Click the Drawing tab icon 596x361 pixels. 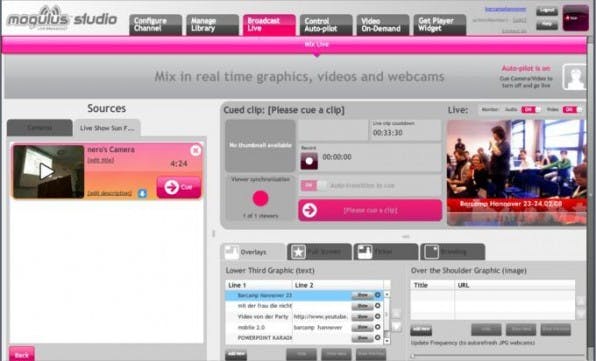click(x=431, y=252)
